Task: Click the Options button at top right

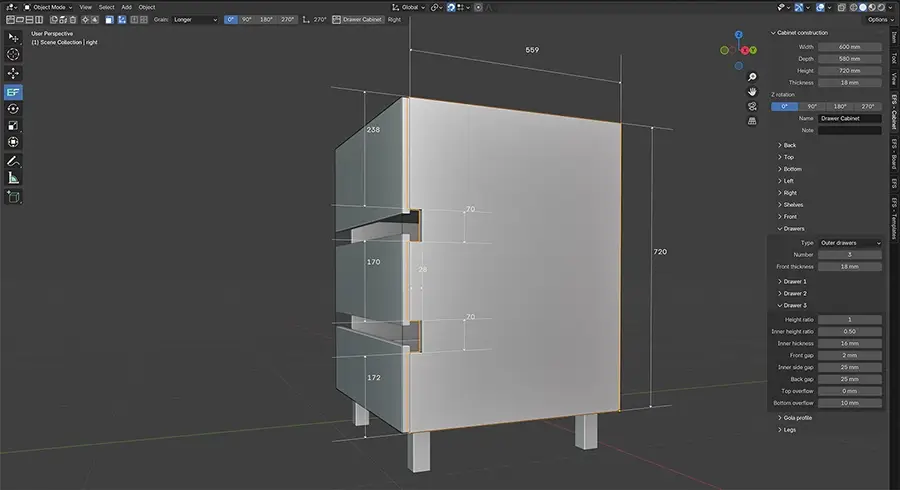Action: [x=877, y=20]
